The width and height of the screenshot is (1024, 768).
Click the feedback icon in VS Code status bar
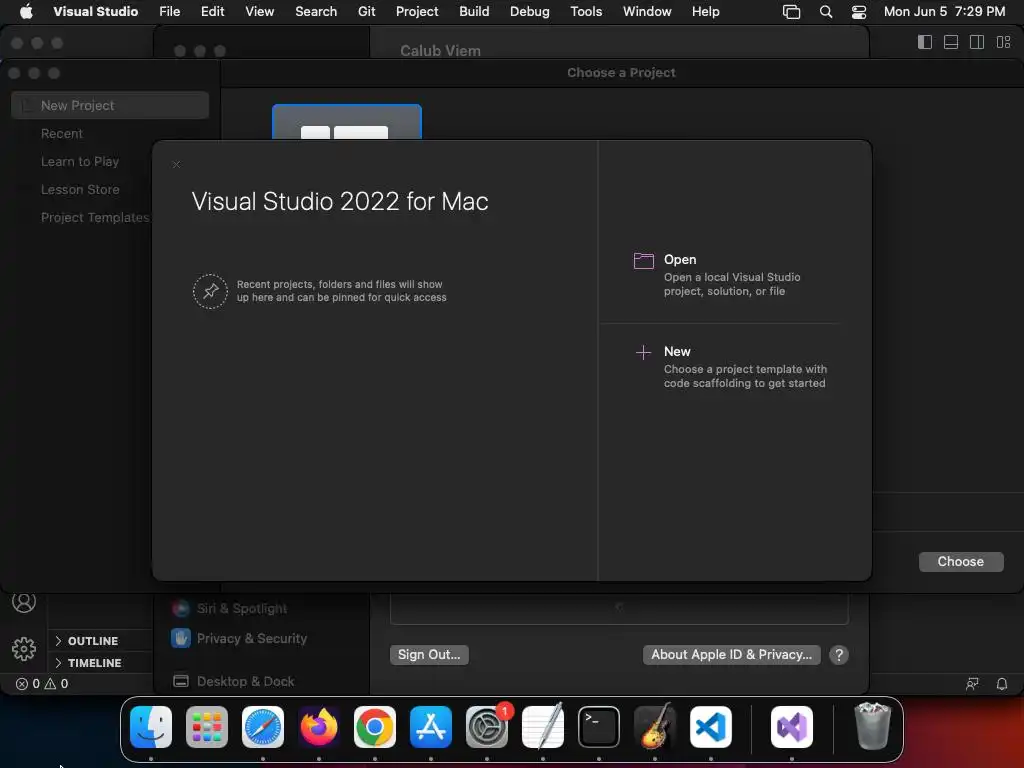pos(972,684)
